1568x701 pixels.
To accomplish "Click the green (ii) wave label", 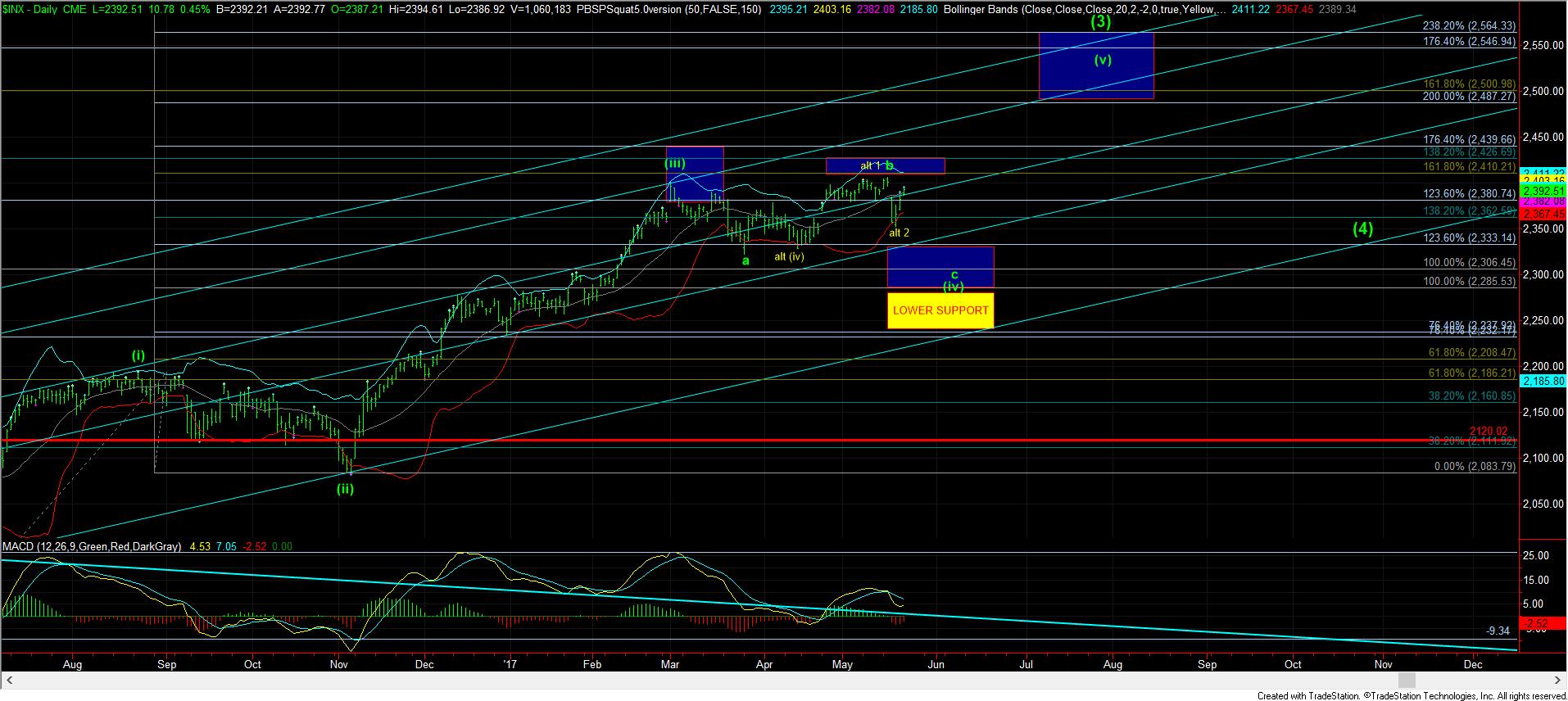I will 345,489.
